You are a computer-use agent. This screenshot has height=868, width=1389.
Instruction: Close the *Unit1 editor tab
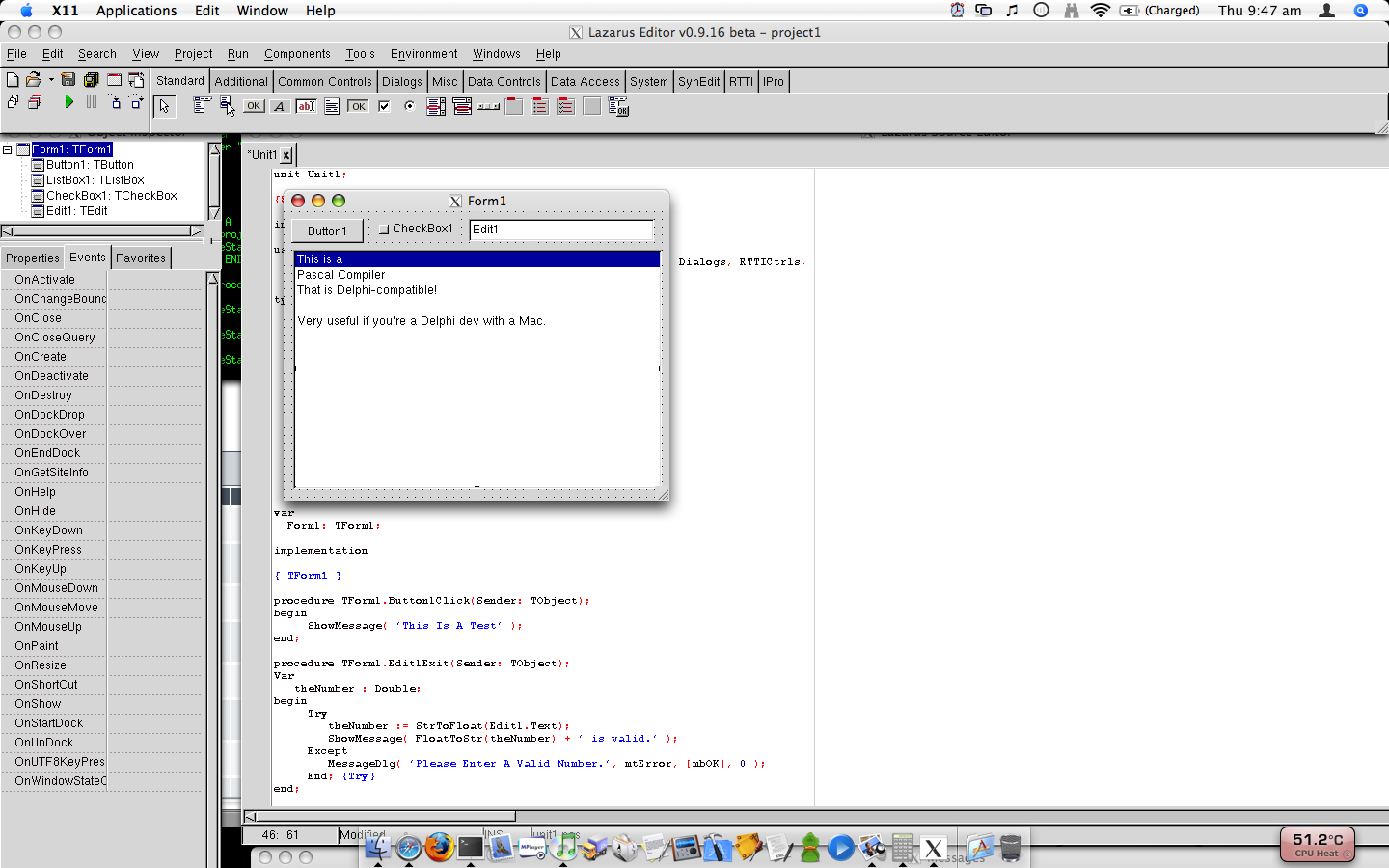(x=286, y=155)
